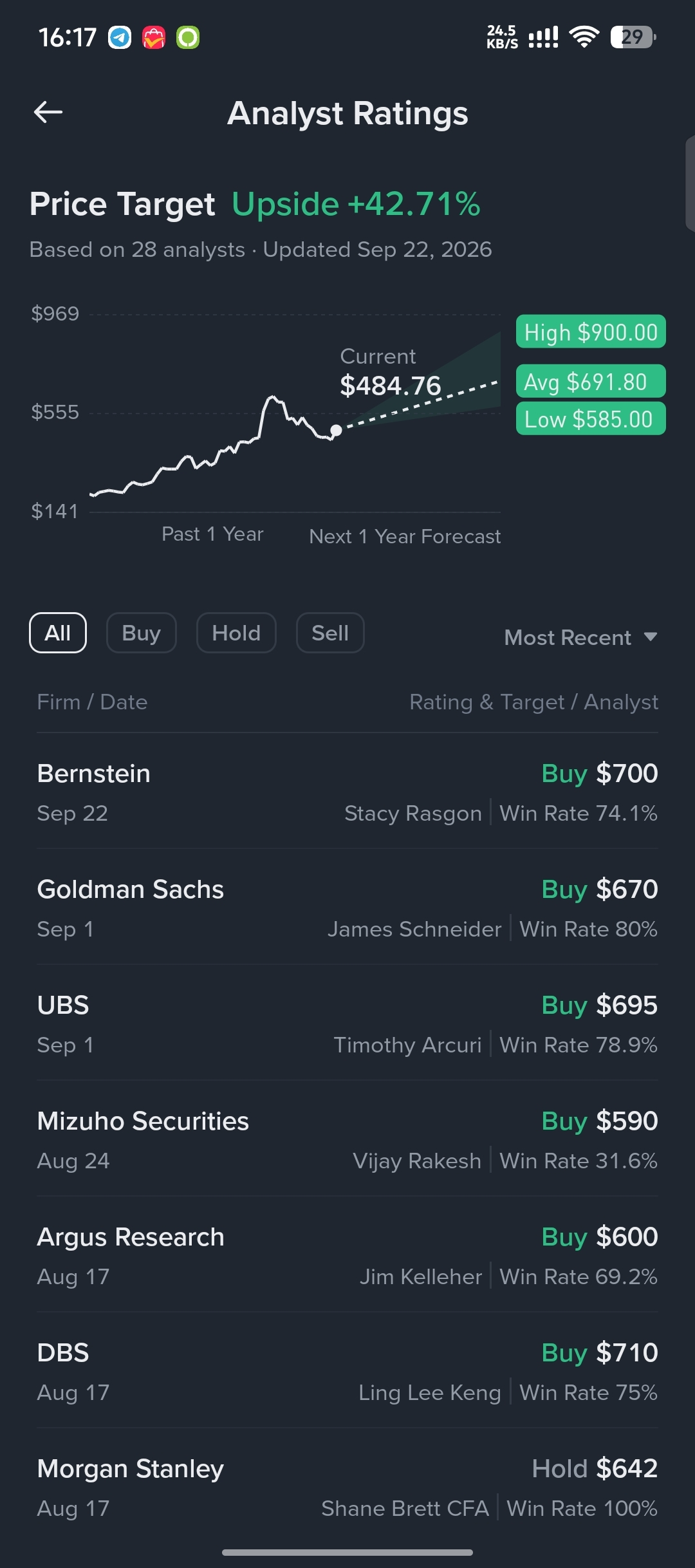Filter ratings by Buy

[142, 633]
